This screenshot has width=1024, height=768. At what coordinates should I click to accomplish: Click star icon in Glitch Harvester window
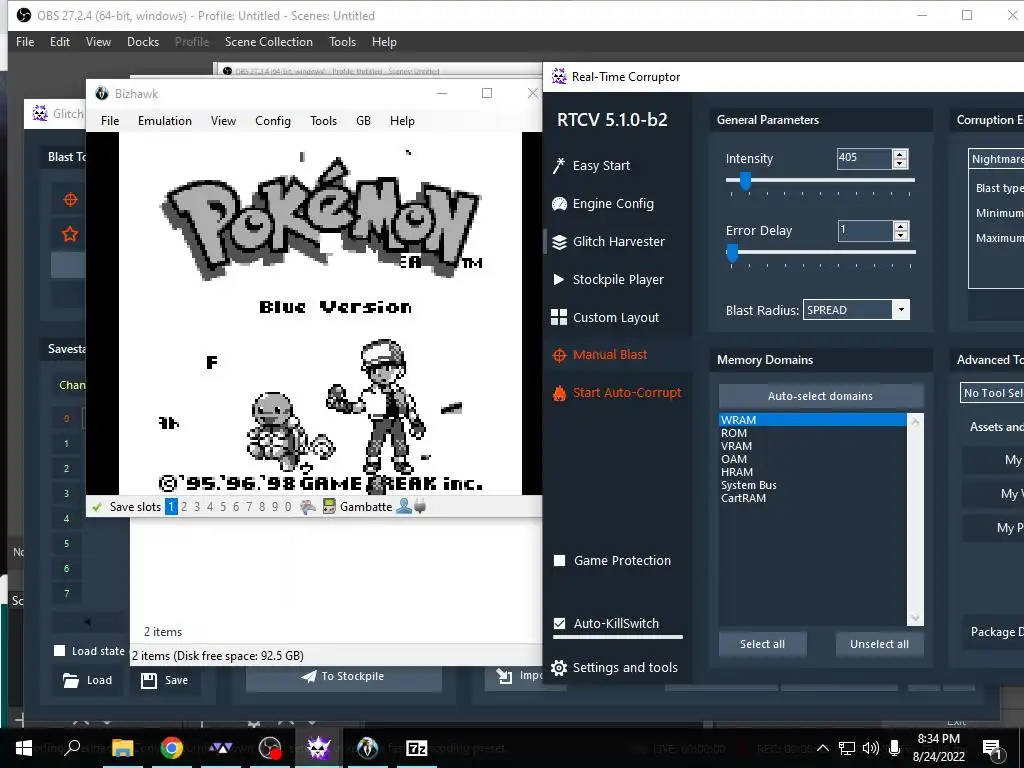point(70,234)
